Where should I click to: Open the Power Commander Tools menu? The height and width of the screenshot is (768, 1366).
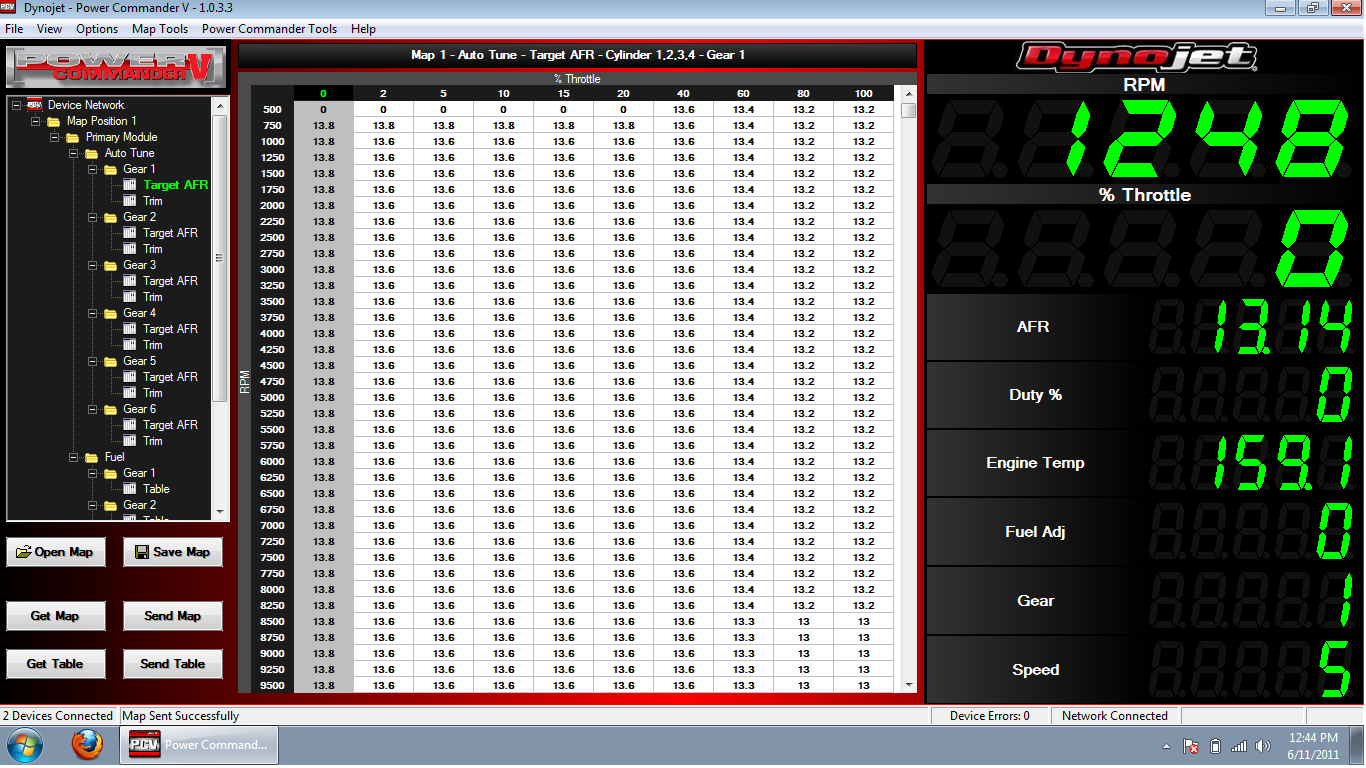(x=270, y=29)
